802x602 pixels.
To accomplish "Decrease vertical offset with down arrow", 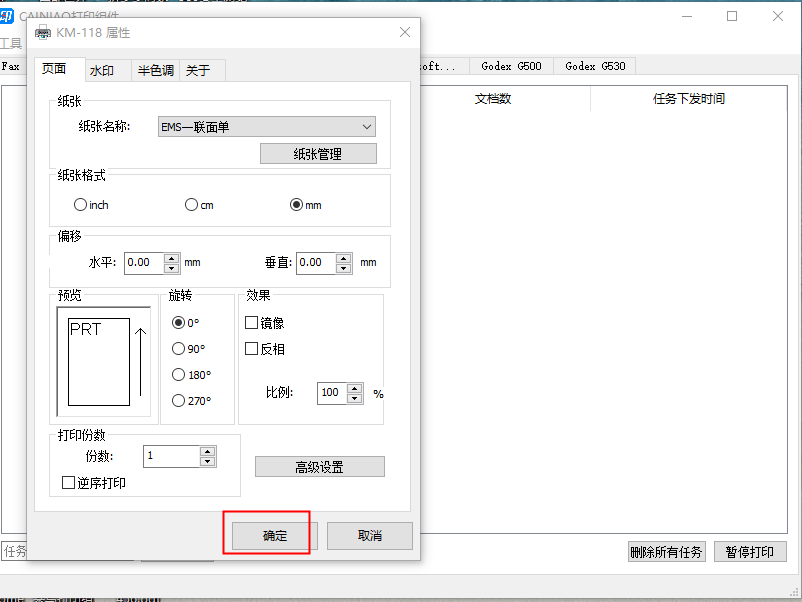I will pyautogui.click(x=344, y=268).
